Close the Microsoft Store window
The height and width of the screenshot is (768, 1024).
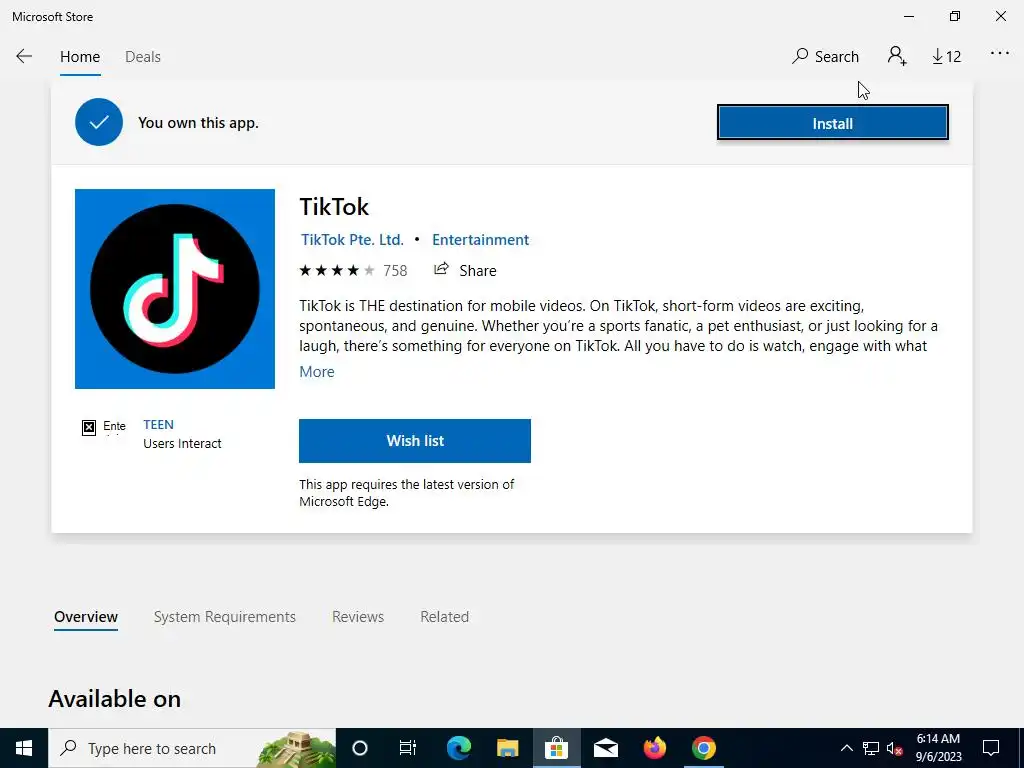(x=1000, y=16)
